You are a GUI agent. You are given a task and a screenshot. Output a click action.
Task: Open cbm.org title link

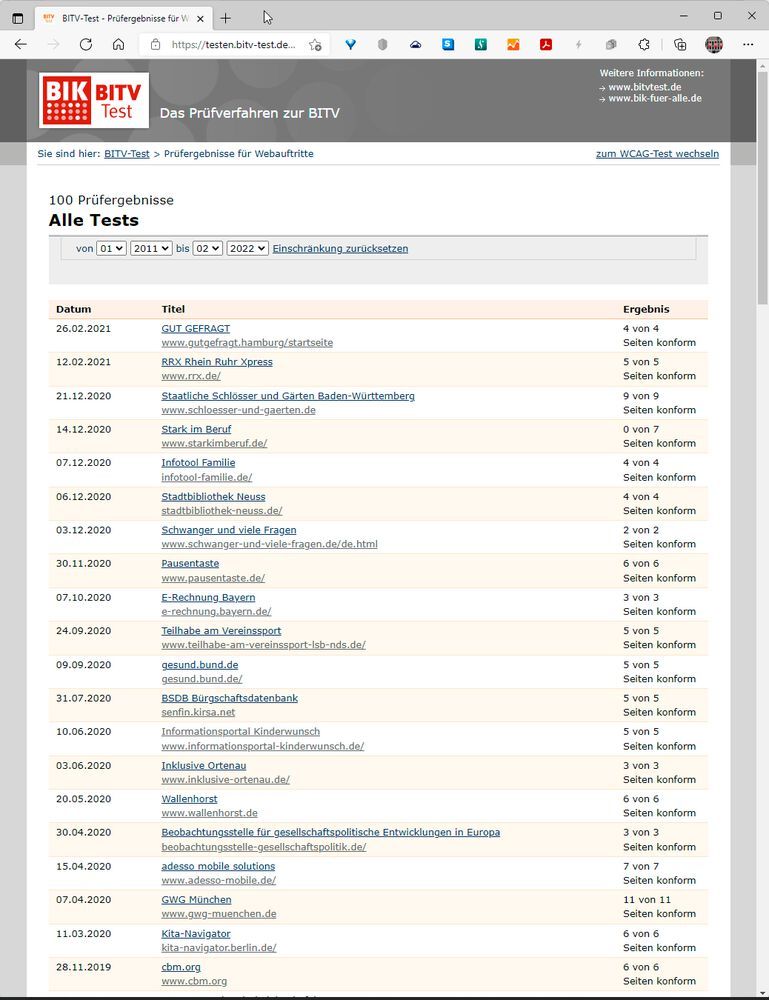click(x=181, y=967)
